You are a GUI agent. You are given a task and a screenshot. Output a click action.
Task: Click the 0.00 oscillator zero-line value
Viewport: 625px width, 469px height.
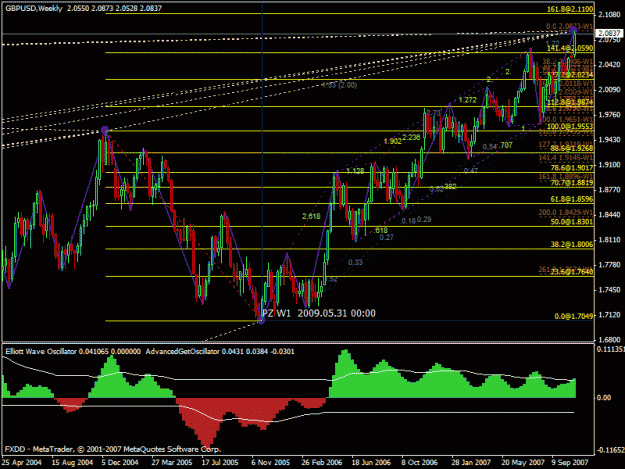(604, 398)
